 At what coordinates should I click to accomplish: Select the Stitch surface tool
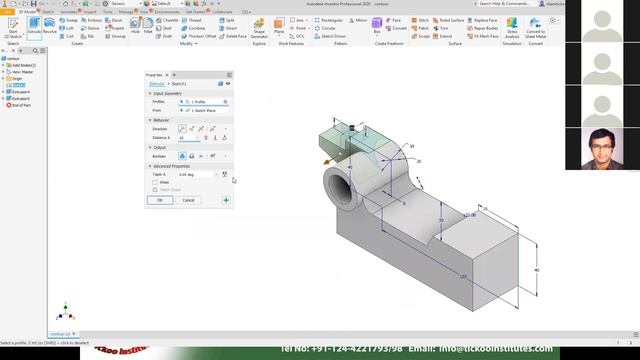point(420,20)
